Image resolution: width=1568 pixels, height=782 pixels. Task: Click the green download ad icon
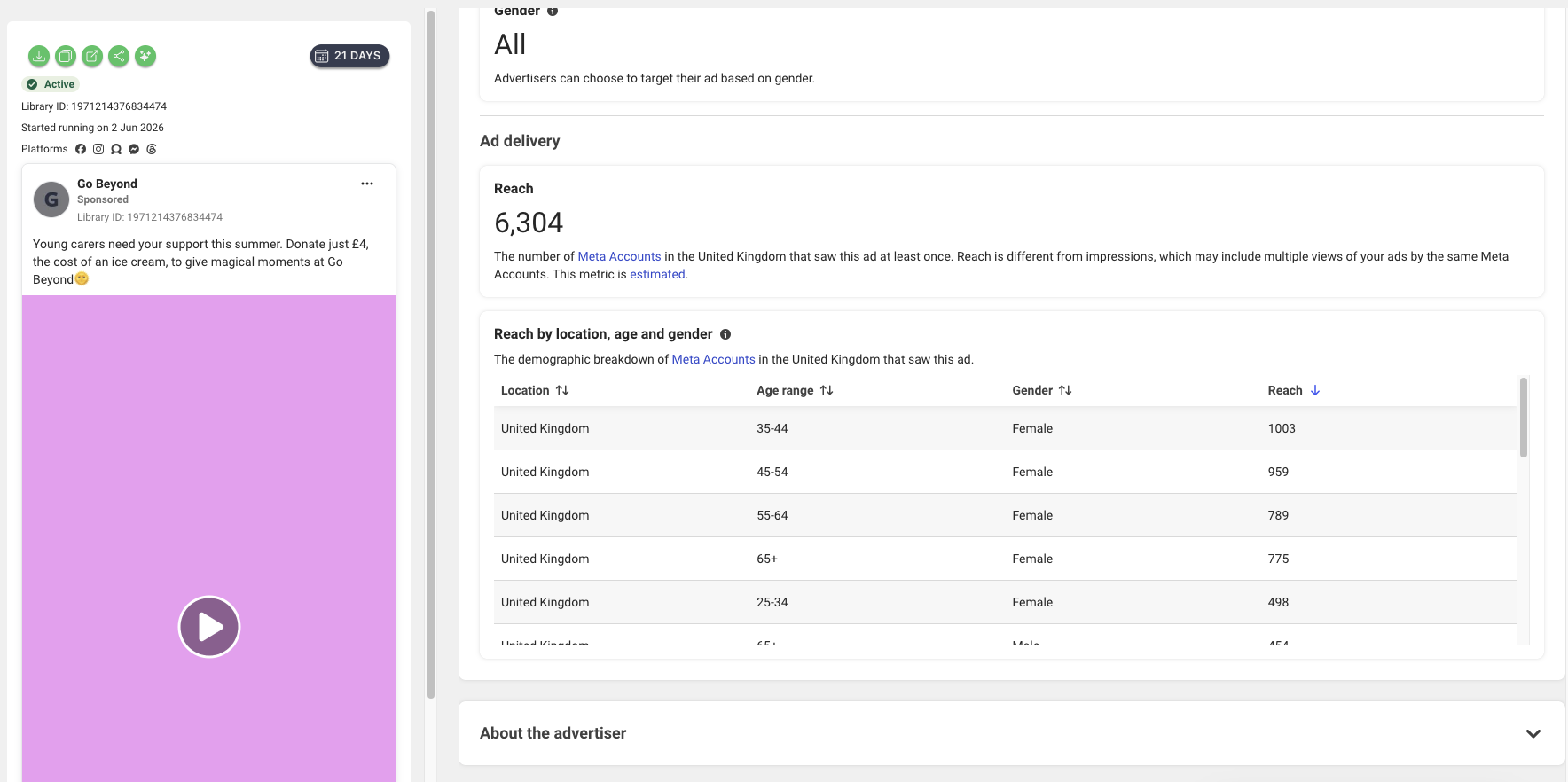coord(39,57)
